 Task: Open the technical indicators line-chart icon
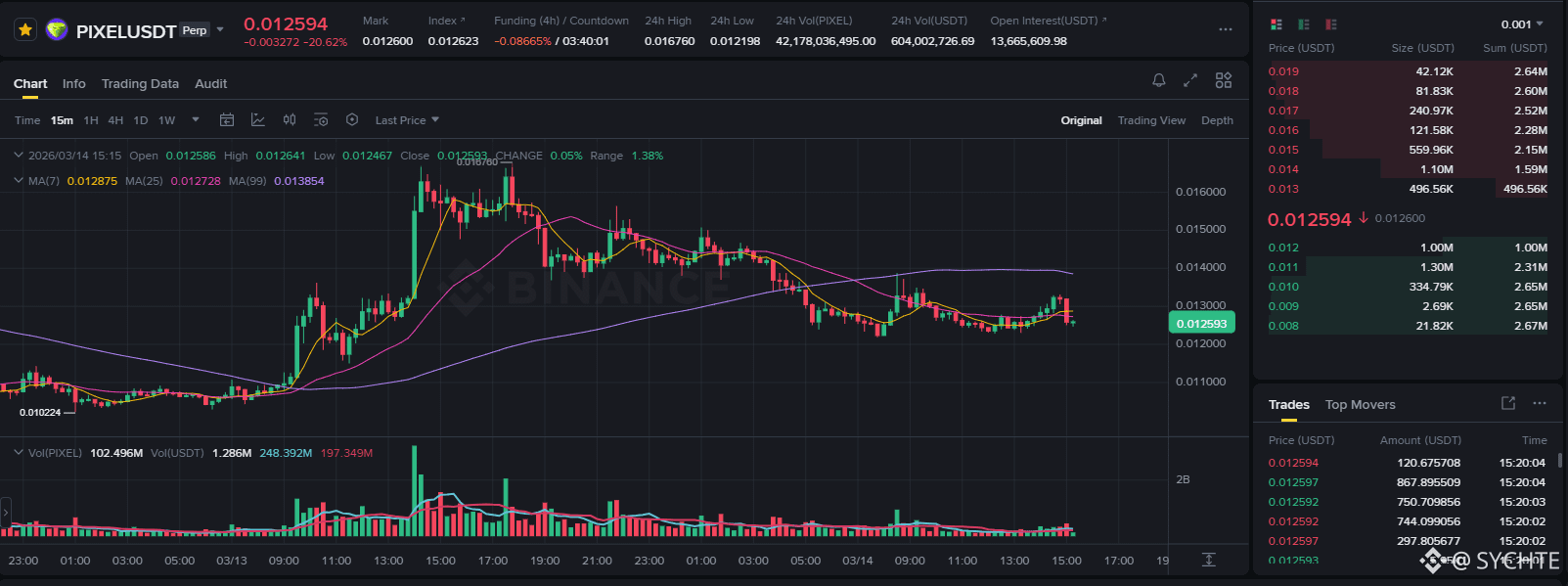coord(258,119)
